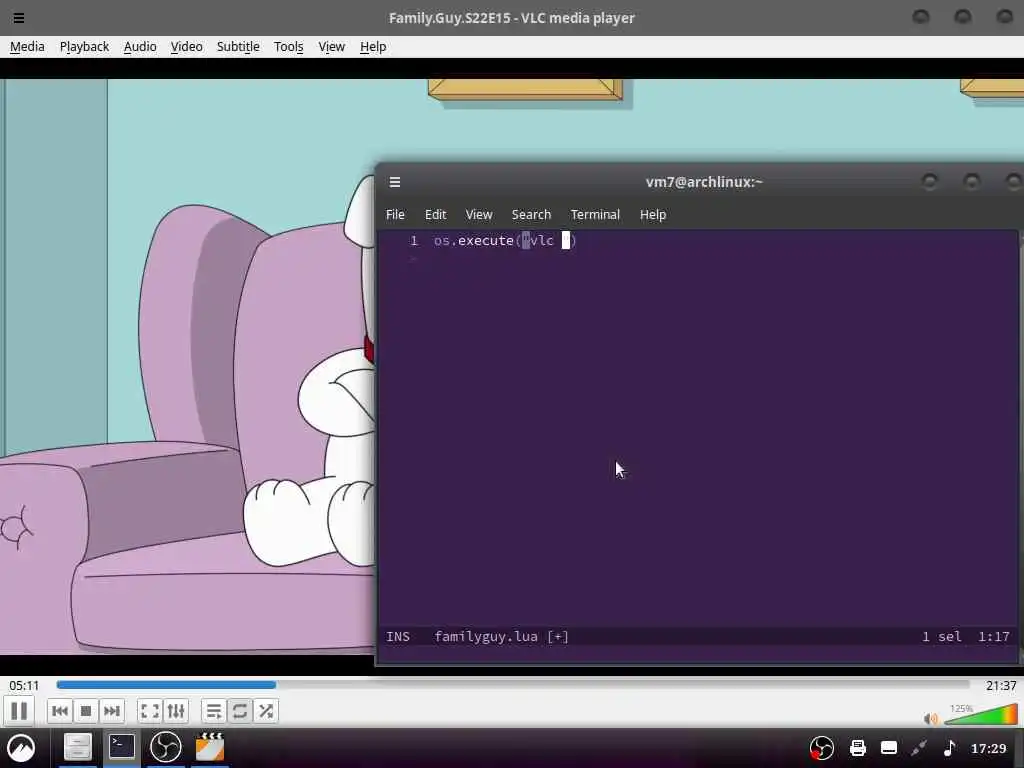Switch to VLC clapperboard taskbar icon
The height and width of the screenshot is (768, 1024).
(210, 746)
